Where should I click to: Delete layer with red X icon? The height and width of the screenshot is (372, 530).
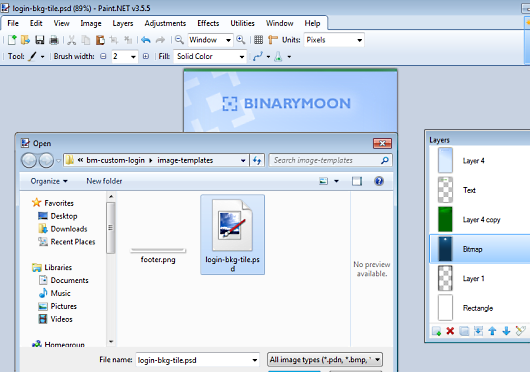click(450, 331)
